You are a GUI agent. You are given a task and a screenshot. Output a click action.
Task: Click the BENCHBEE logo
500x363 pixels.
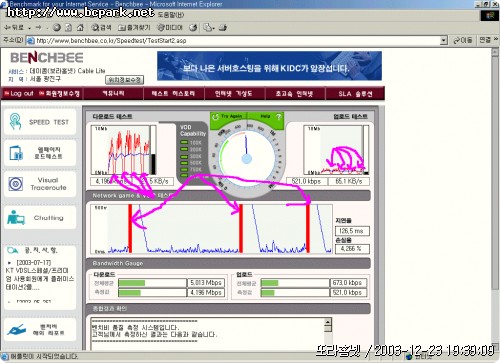tap(47, 58)
